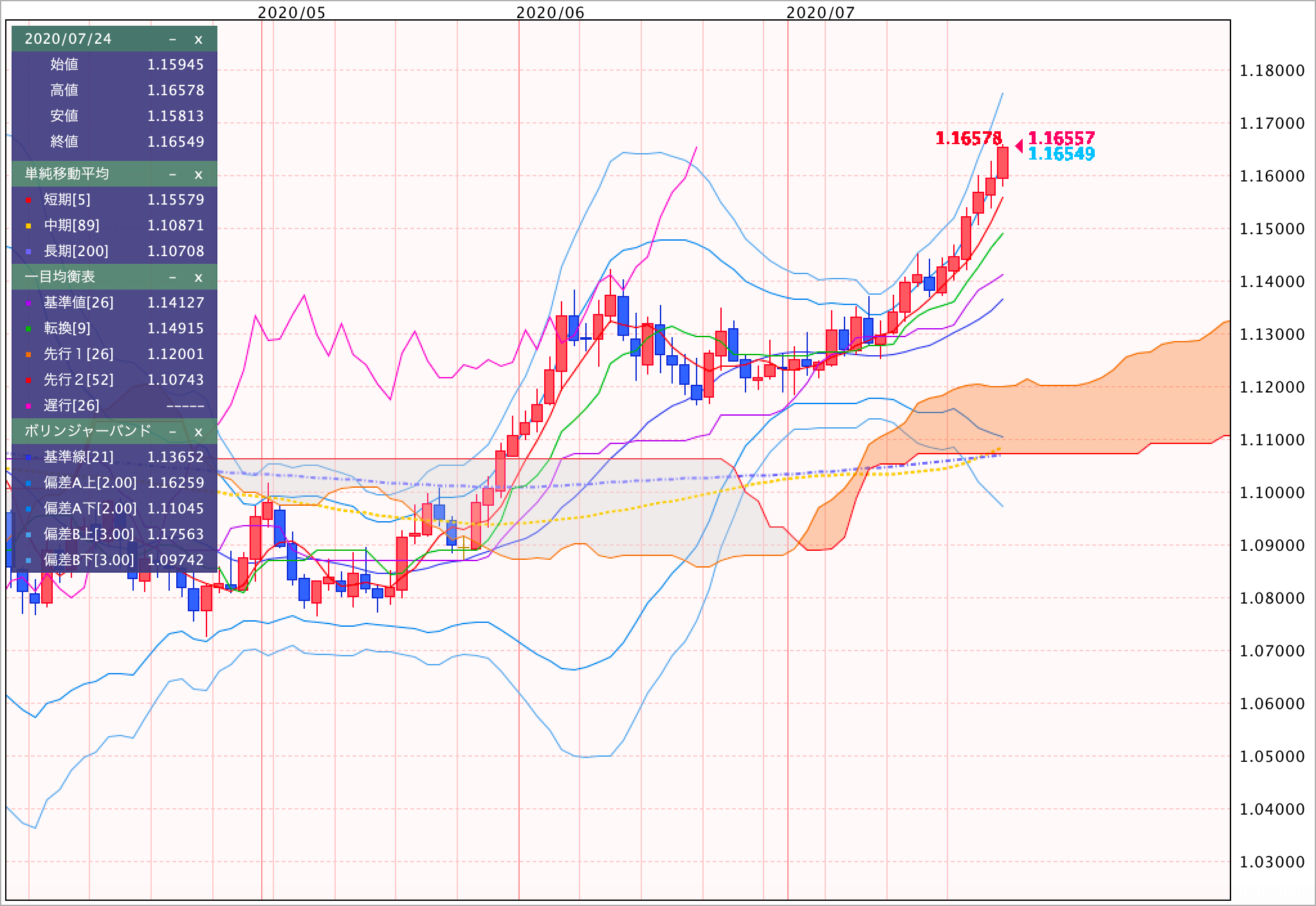Close the ボリンジャーバンド panel
Viewport: 1316px width, 906px height.
(x=198, y=431)
